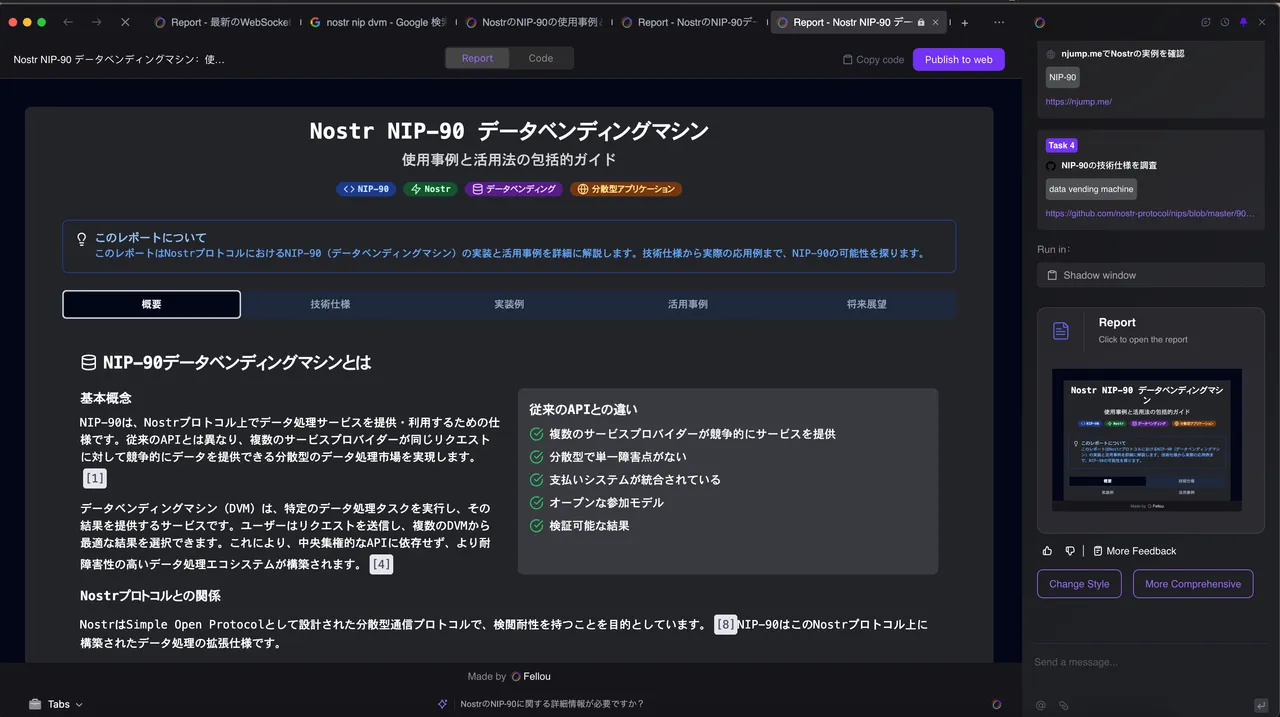Screen dimensions: 1280x717
Task: Open the Tabs dropdown at bottom left
Action: click(56, 704)
